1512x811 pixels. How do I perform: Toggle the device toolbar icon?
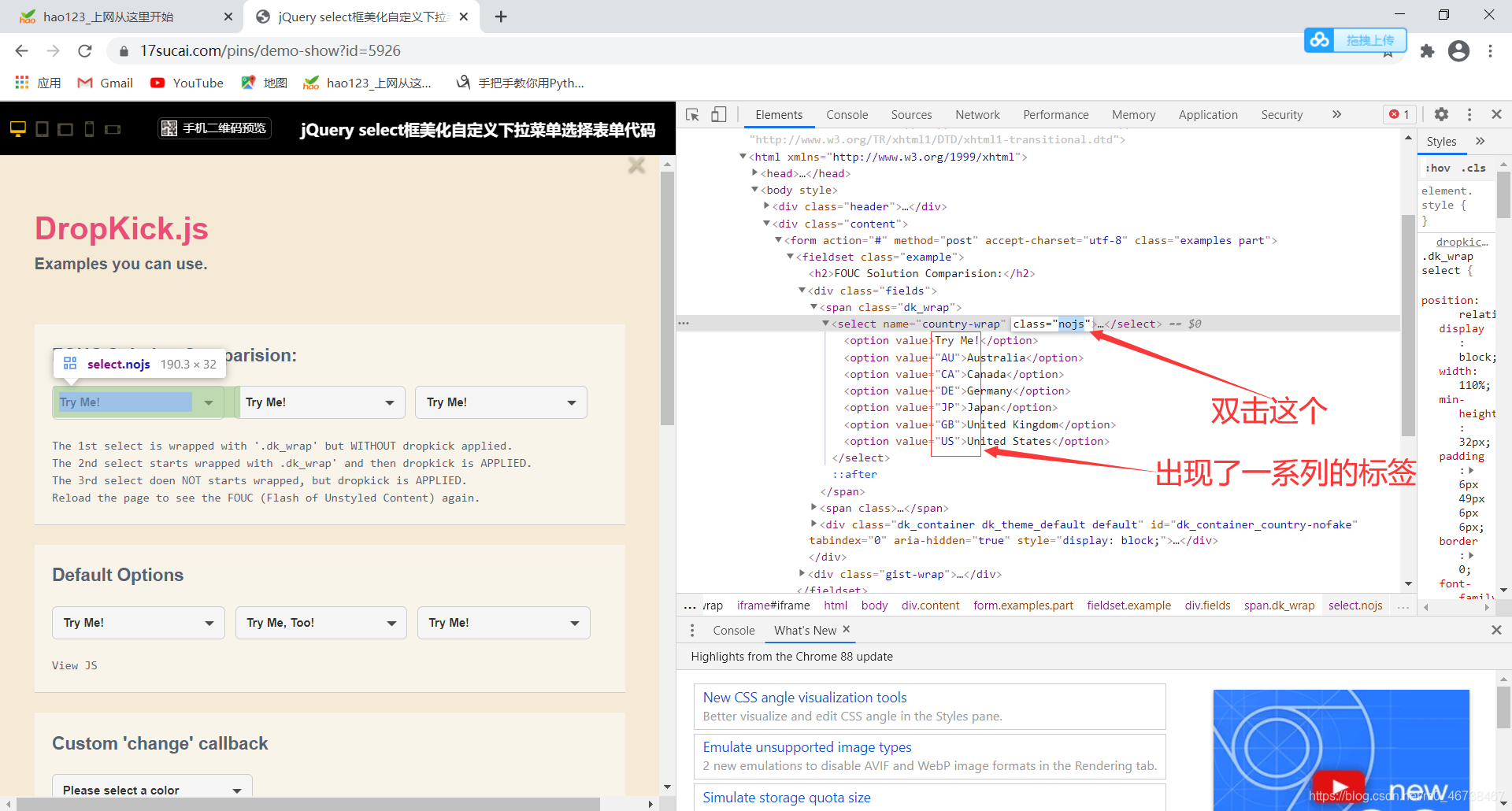718,115
